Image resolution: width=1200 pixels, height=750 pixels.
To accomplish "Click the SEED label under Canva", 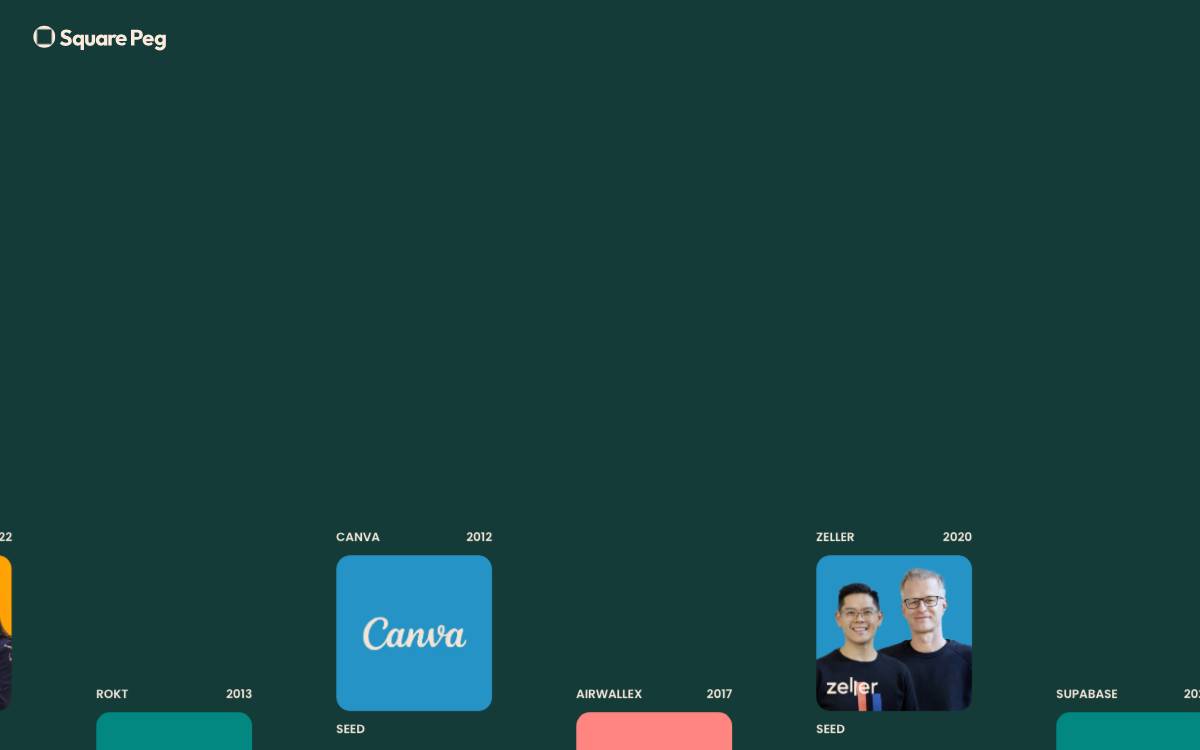I will pos(350,729).
